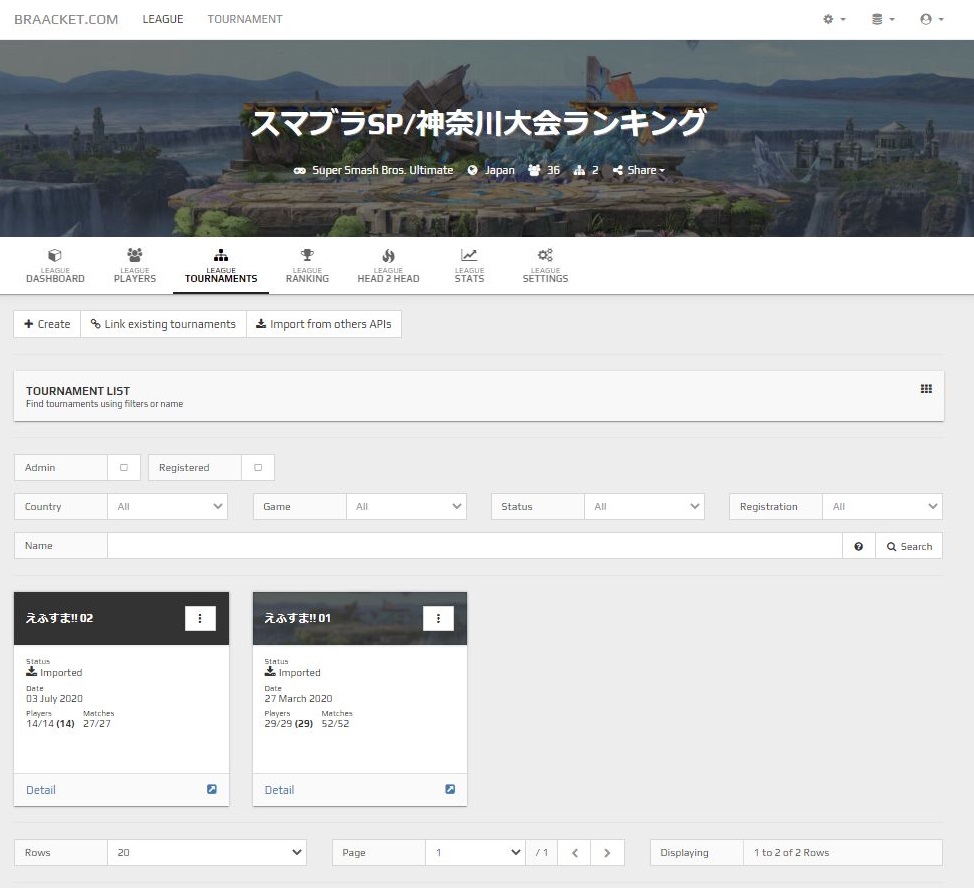
Task: Expand the Country filter dropdown
Action: point(168,507)
